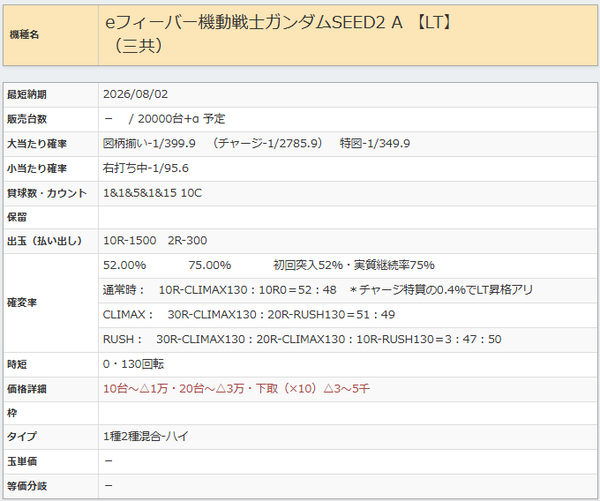
Task: Select the 20000台+α 予定 sales value
Action: (181, 119)
